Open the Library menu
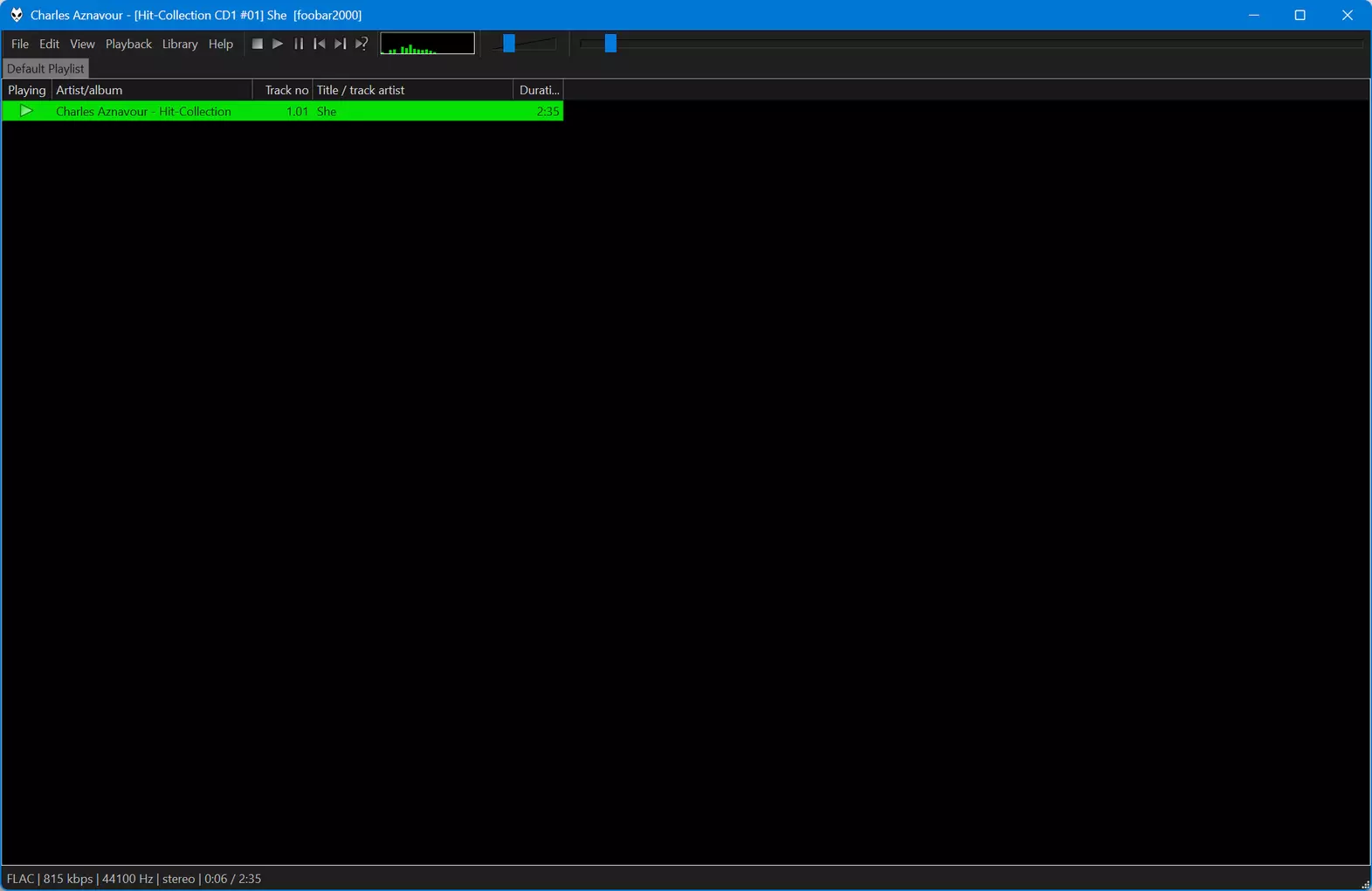 click(180, 44)
